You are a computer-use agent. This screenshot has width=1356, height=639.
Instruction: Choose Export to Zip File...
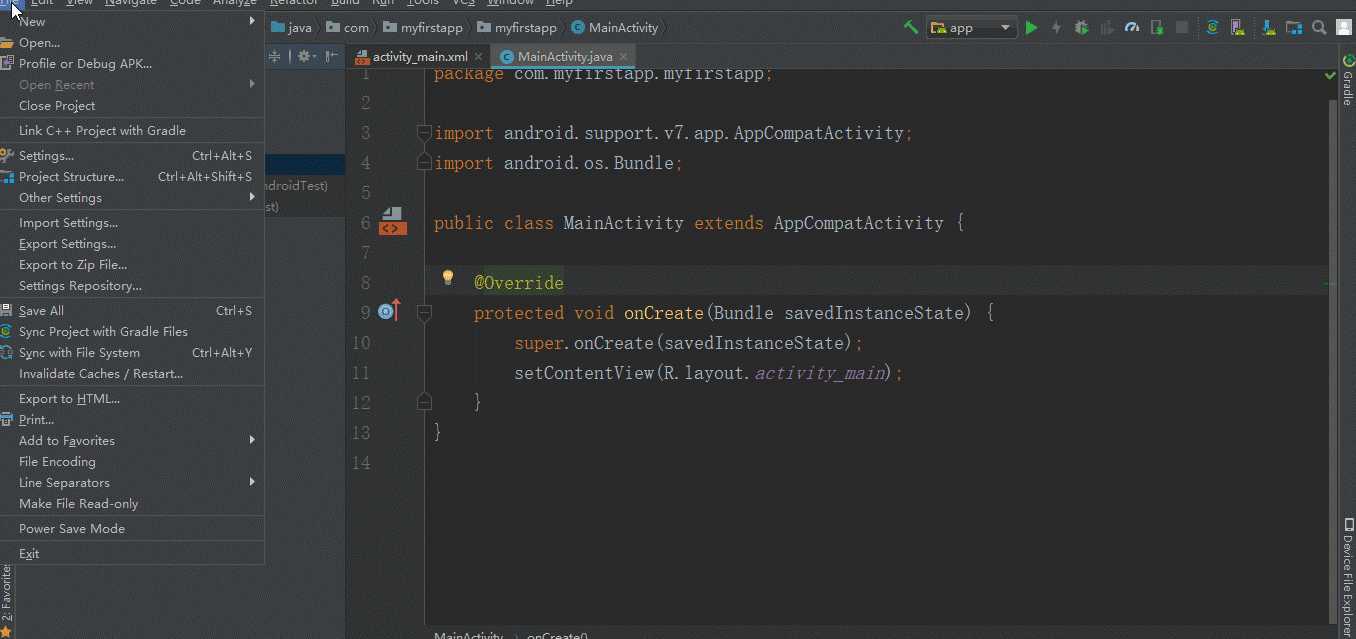pyautogui.click(x=132, y=264)
